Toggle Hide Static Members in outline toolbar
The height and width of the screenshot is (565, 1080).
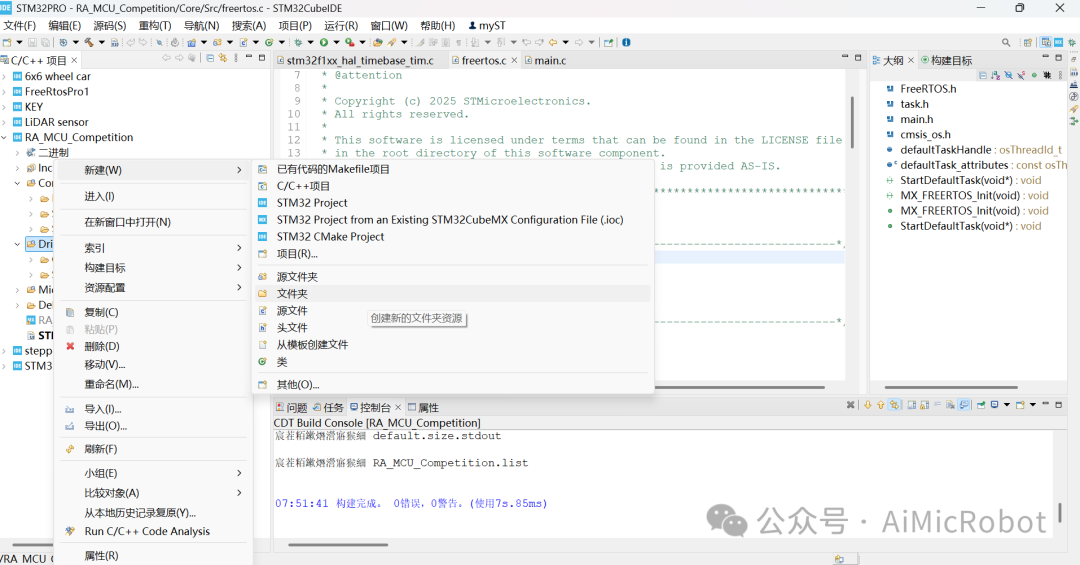tap(1021, 75)
